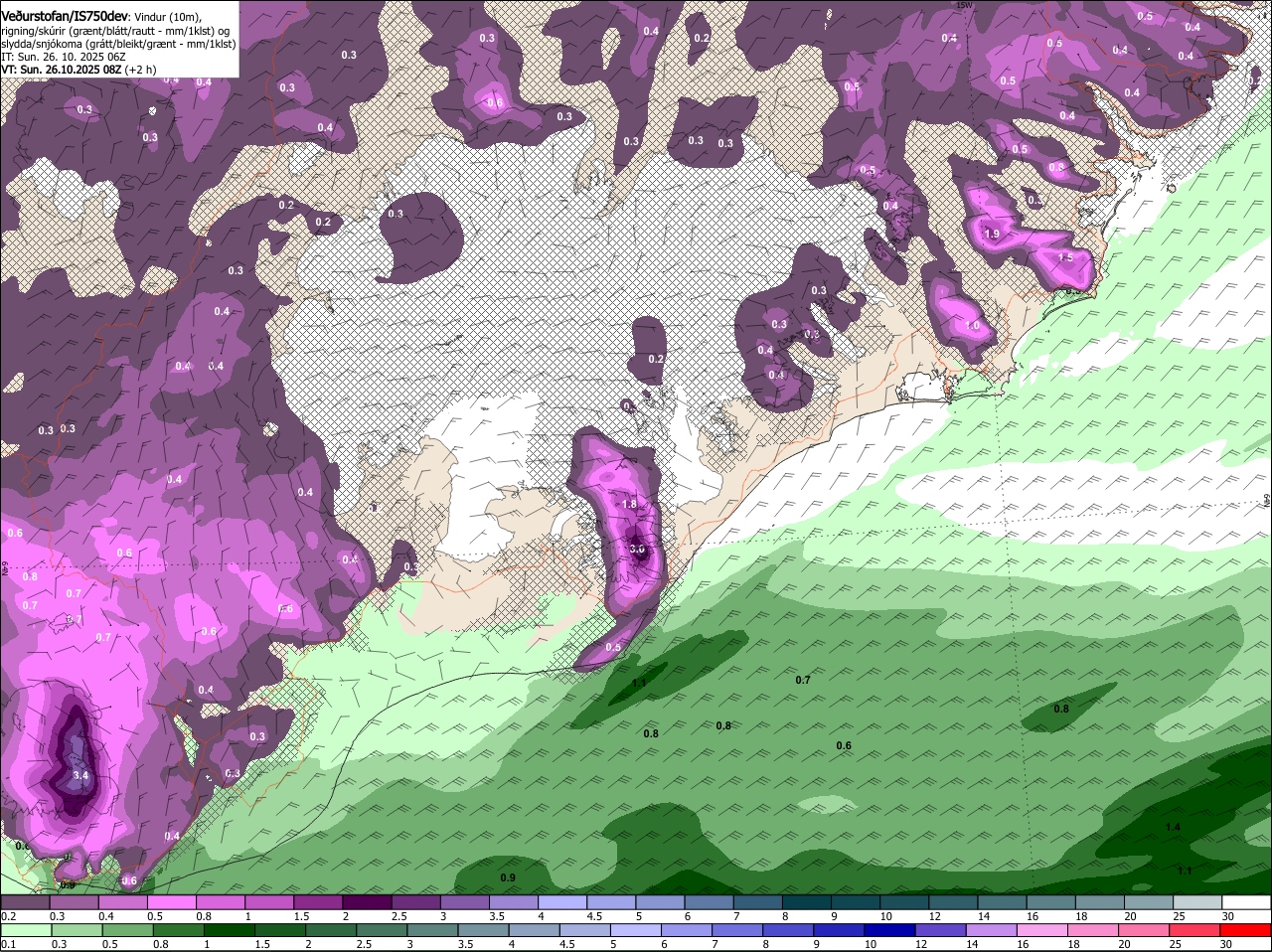The width and height of the screenshot is (1272, 952).
Task: Click the 3.4 snowfall maximum value on map
Action: pos(81,775)
